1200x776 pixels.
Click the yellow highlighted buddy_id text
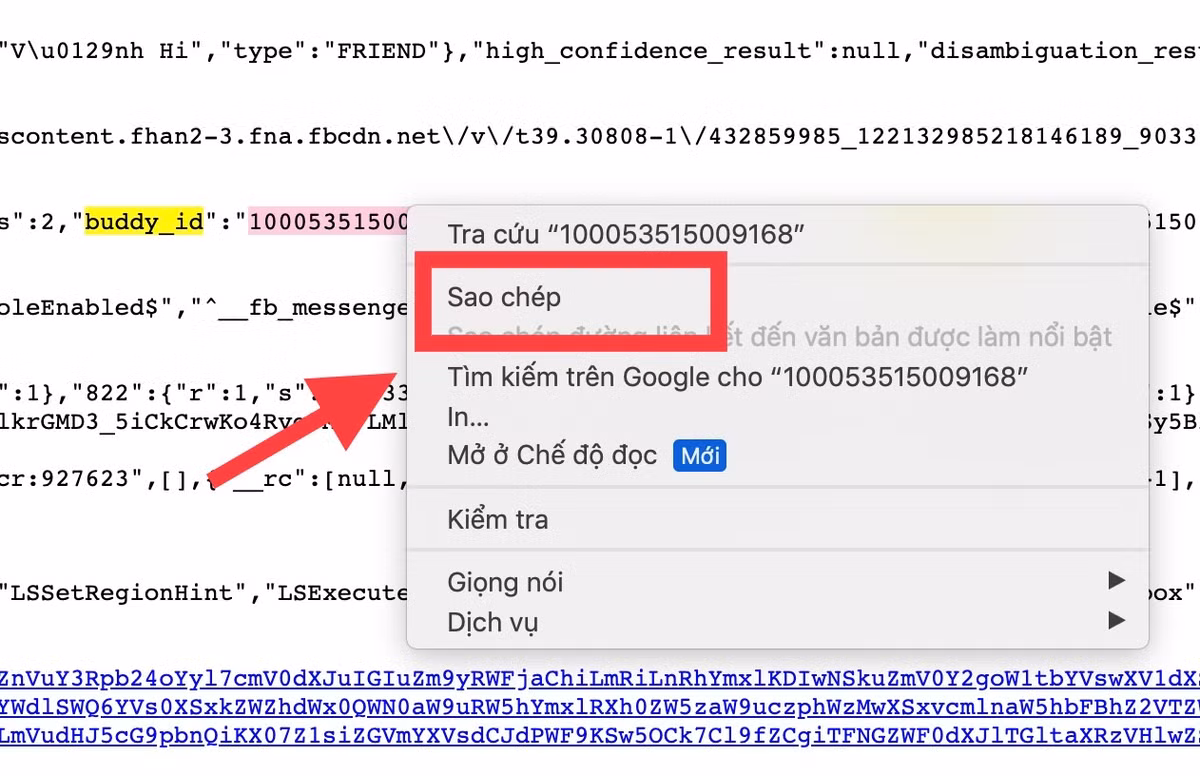pyautogui.click(x=144, y=221)
